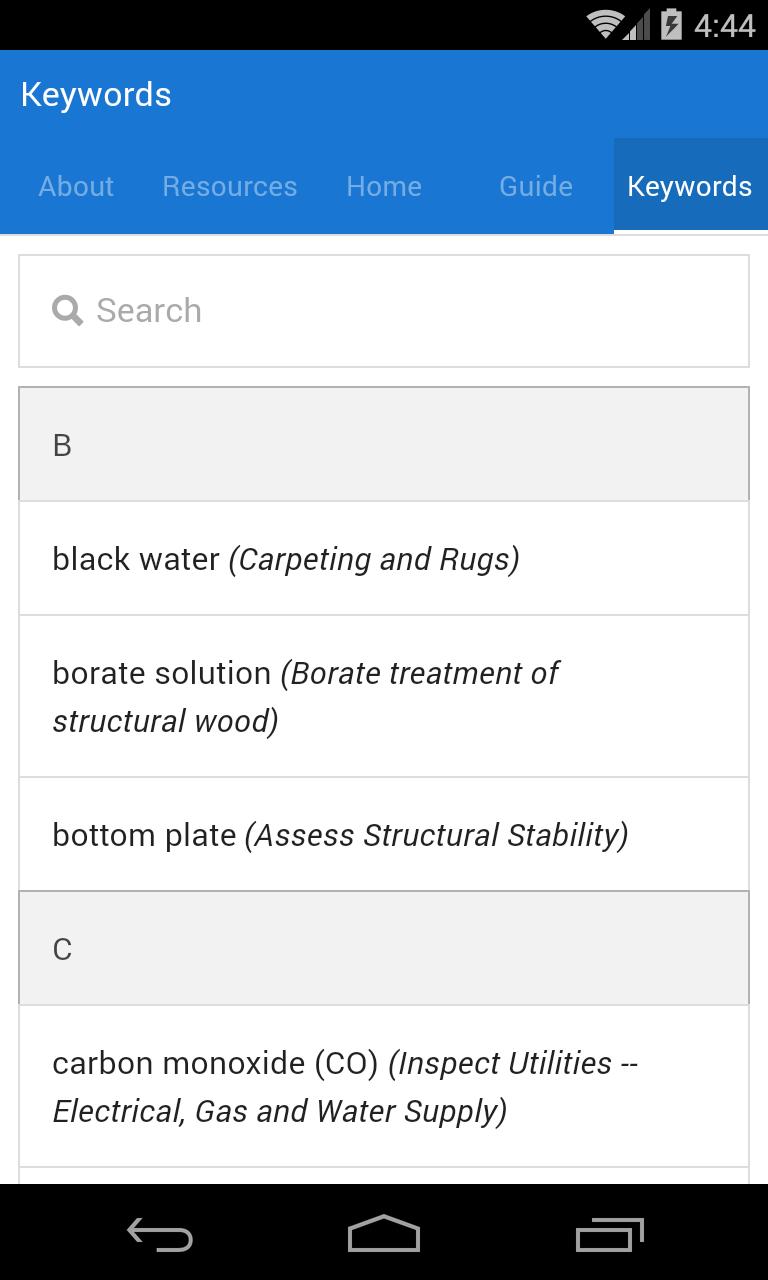768x1280 pixels.
Task: Open the black water keyword entry
Action: point(384,559)
